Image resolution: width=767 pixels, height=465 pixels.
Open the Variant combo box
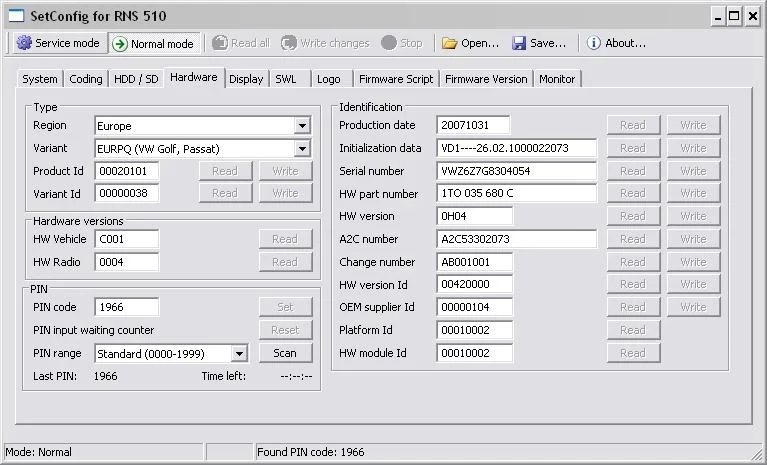coord(302,149)
